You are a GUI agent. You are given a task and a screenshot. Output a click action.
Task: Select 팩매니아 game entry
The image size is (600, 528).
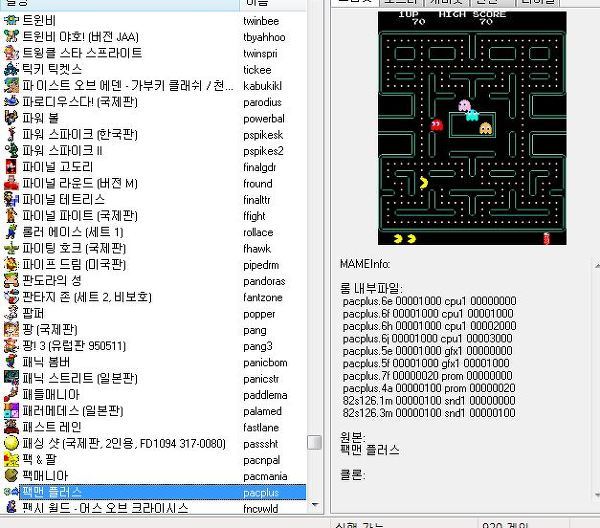click(x=45, y=476)
